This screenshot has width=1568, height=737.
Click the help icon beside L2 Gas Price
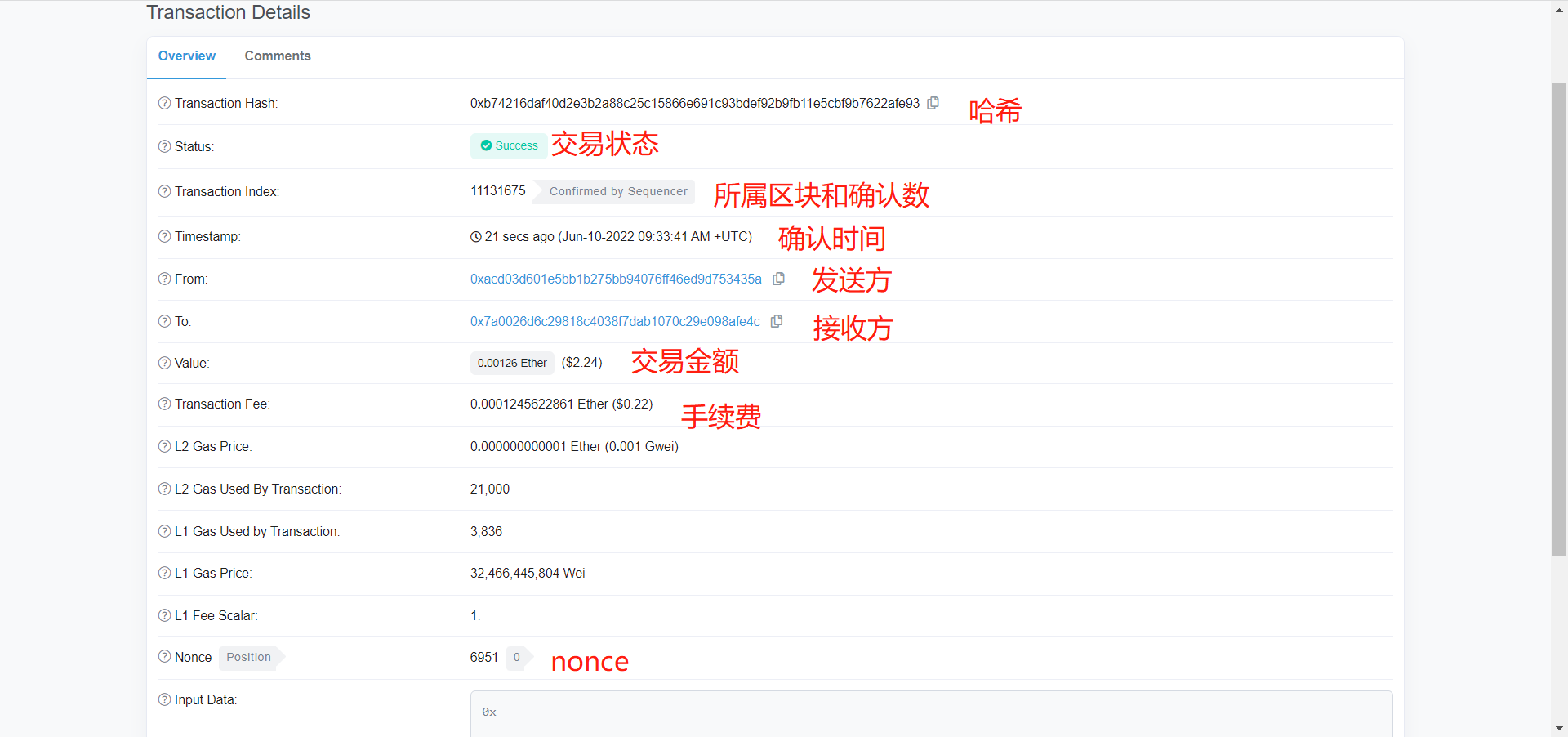(163, 446)
